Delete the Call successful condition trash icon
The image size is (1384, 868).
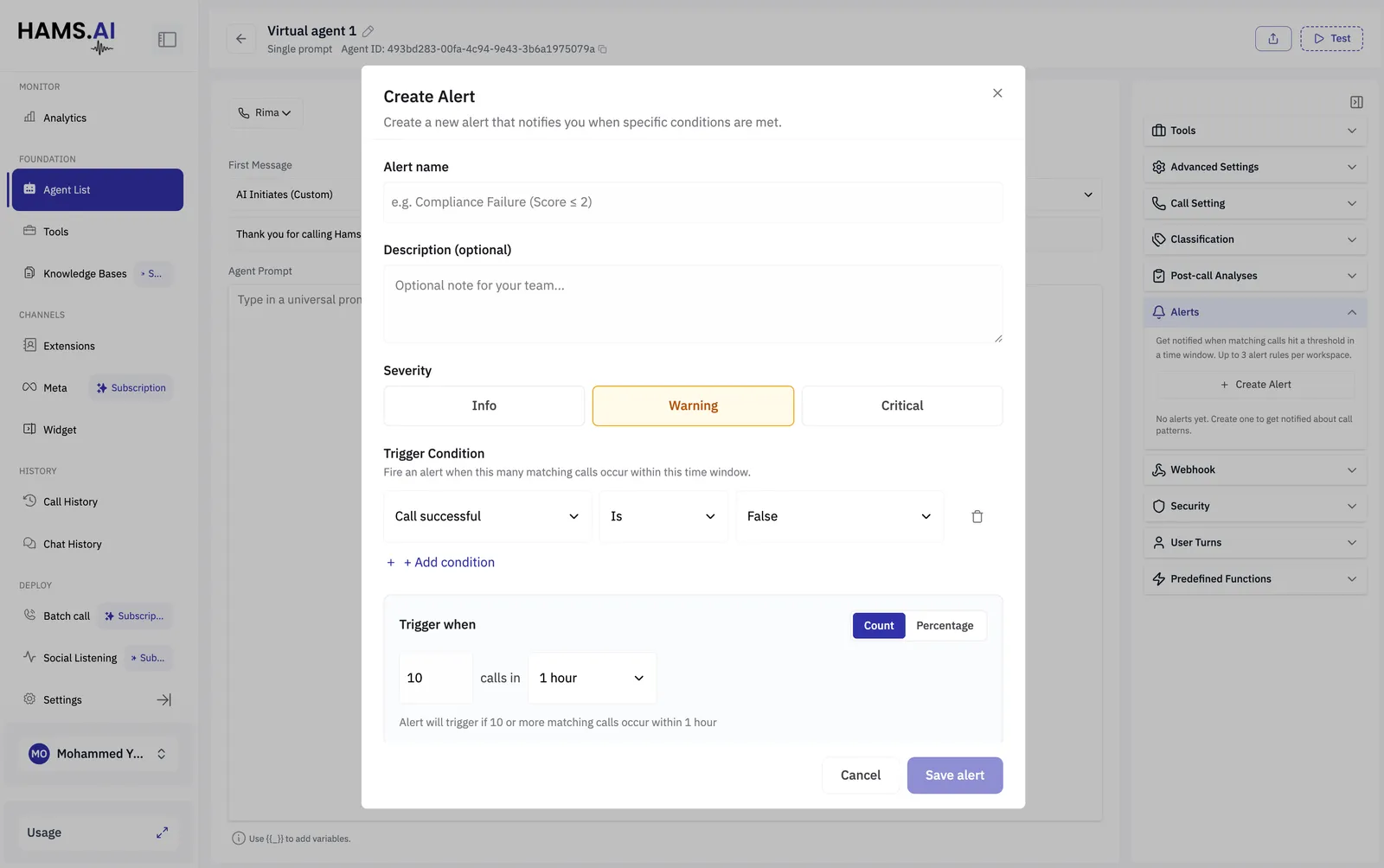pos(977,516)
